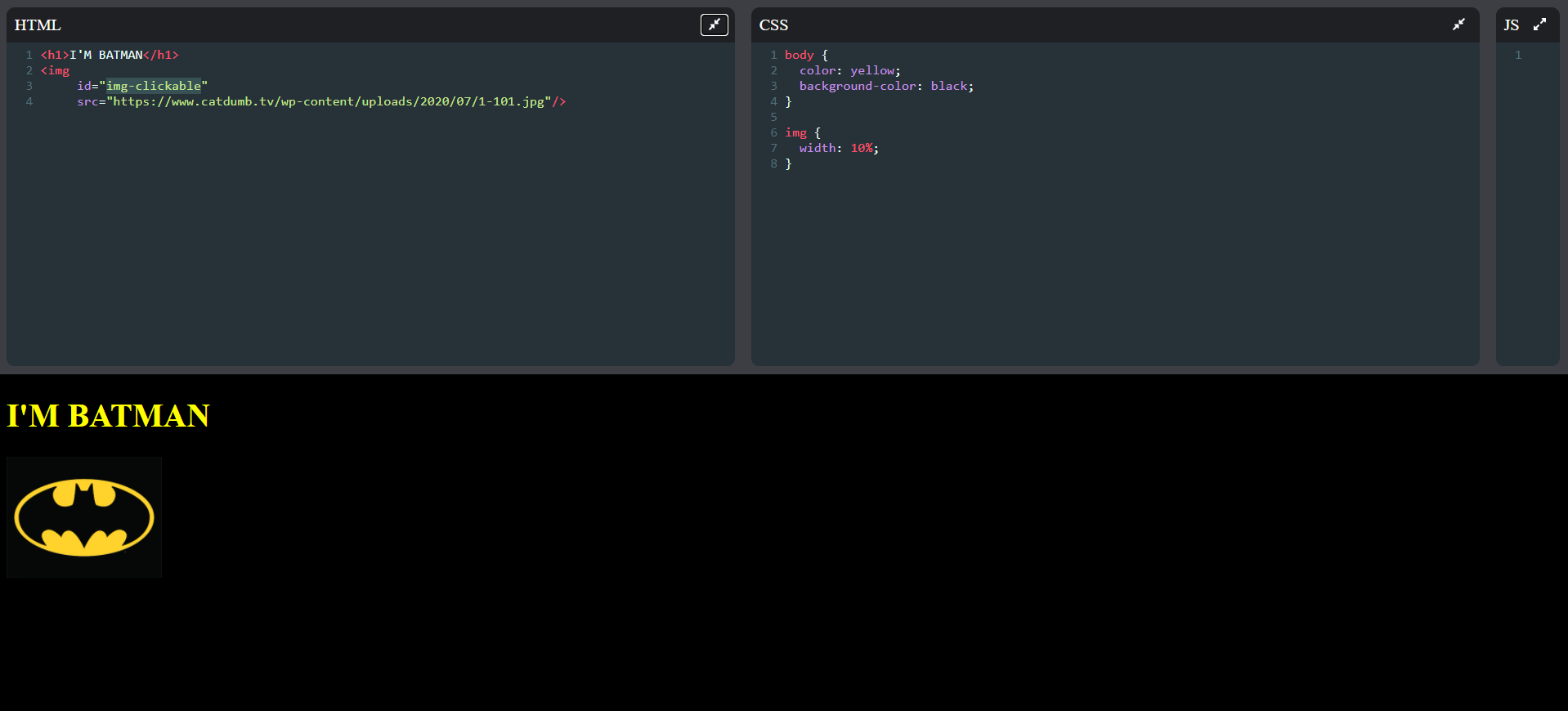Collapse the CSS editor panel
This screenshot has height=711, width=1568.
pyautogui.click(x=1458, y=25)
